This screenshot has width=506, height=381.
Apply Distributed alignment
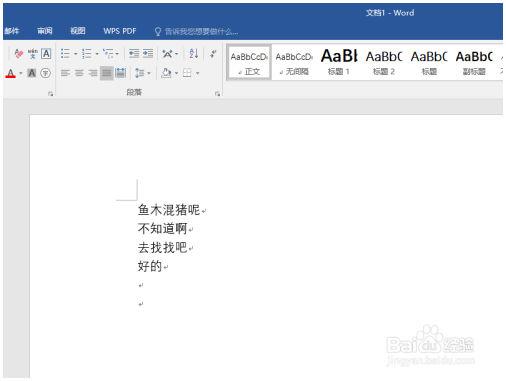(x=120, y=73)
